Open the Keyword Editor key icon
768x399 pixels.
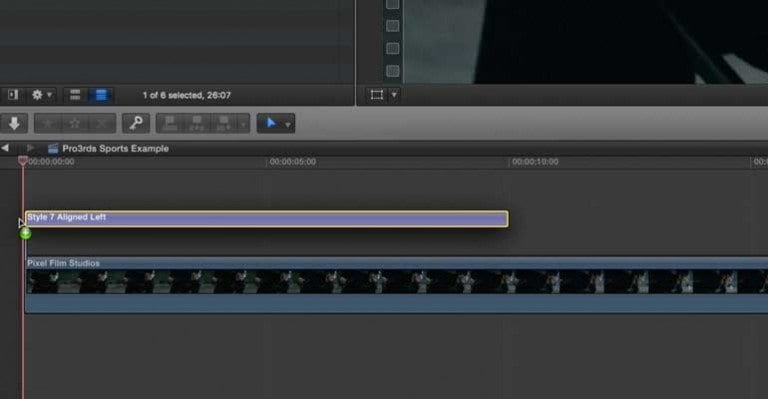click(x=136, y=123)
